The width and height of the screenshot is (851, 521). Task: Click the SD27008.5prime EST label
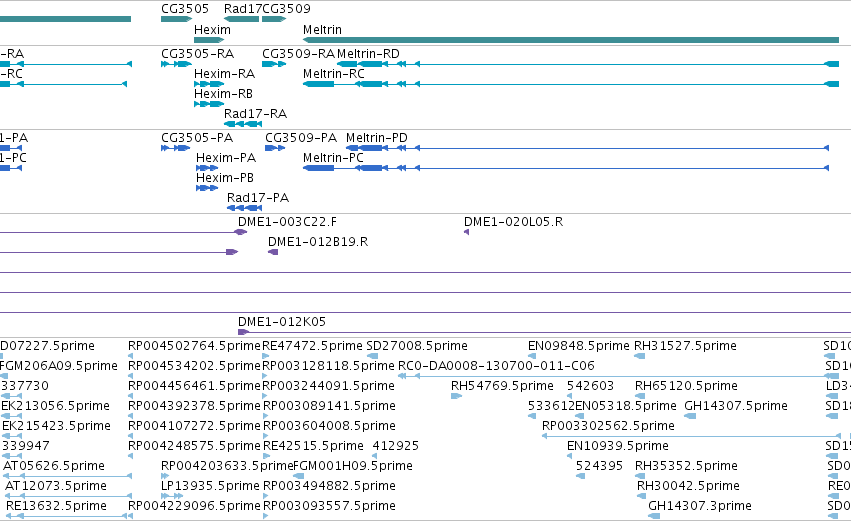[x=417, y=346]
